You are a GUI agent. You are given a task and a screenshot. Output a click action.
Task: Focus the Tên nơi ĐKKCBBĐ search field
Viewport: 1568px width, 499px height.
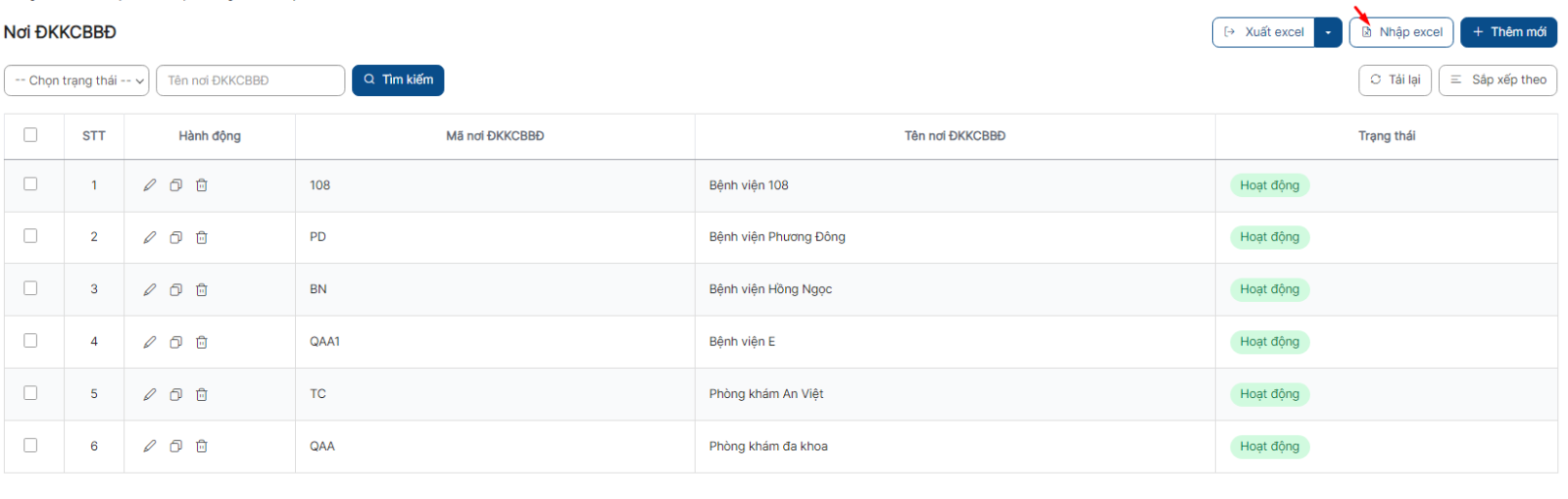tap(250, 80)
